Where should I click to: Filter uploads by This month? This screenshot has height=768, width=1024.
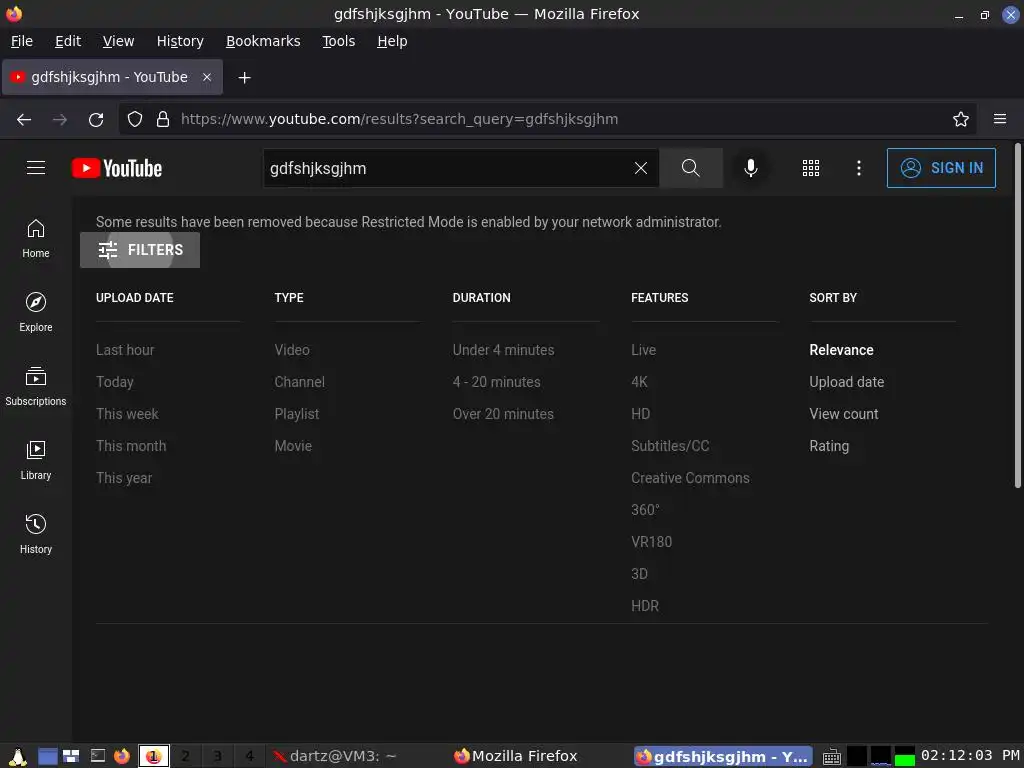coord(131,446)
